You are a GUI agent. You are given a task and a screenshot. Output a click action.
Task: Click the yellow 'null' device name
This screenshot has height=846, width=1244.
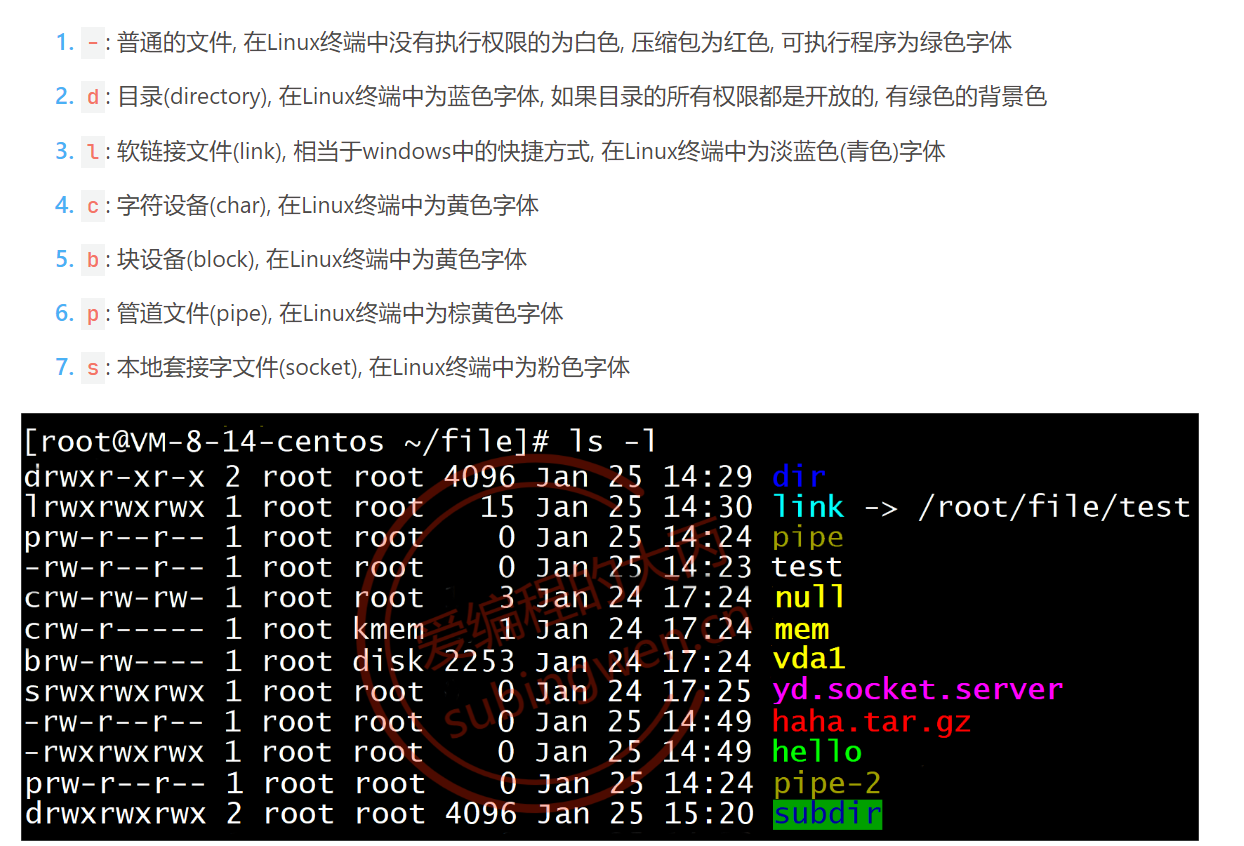pos(809,598)
